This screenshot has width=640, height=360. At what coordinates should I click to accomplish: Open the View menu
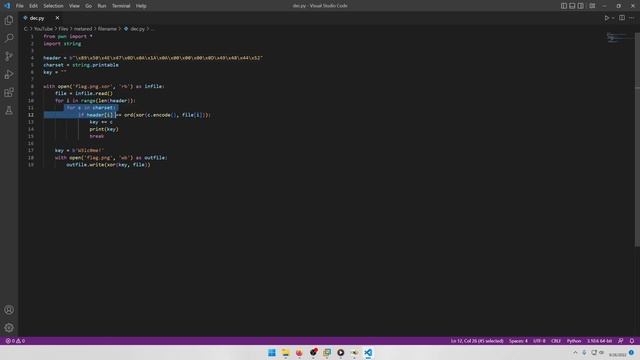(74, 6)
